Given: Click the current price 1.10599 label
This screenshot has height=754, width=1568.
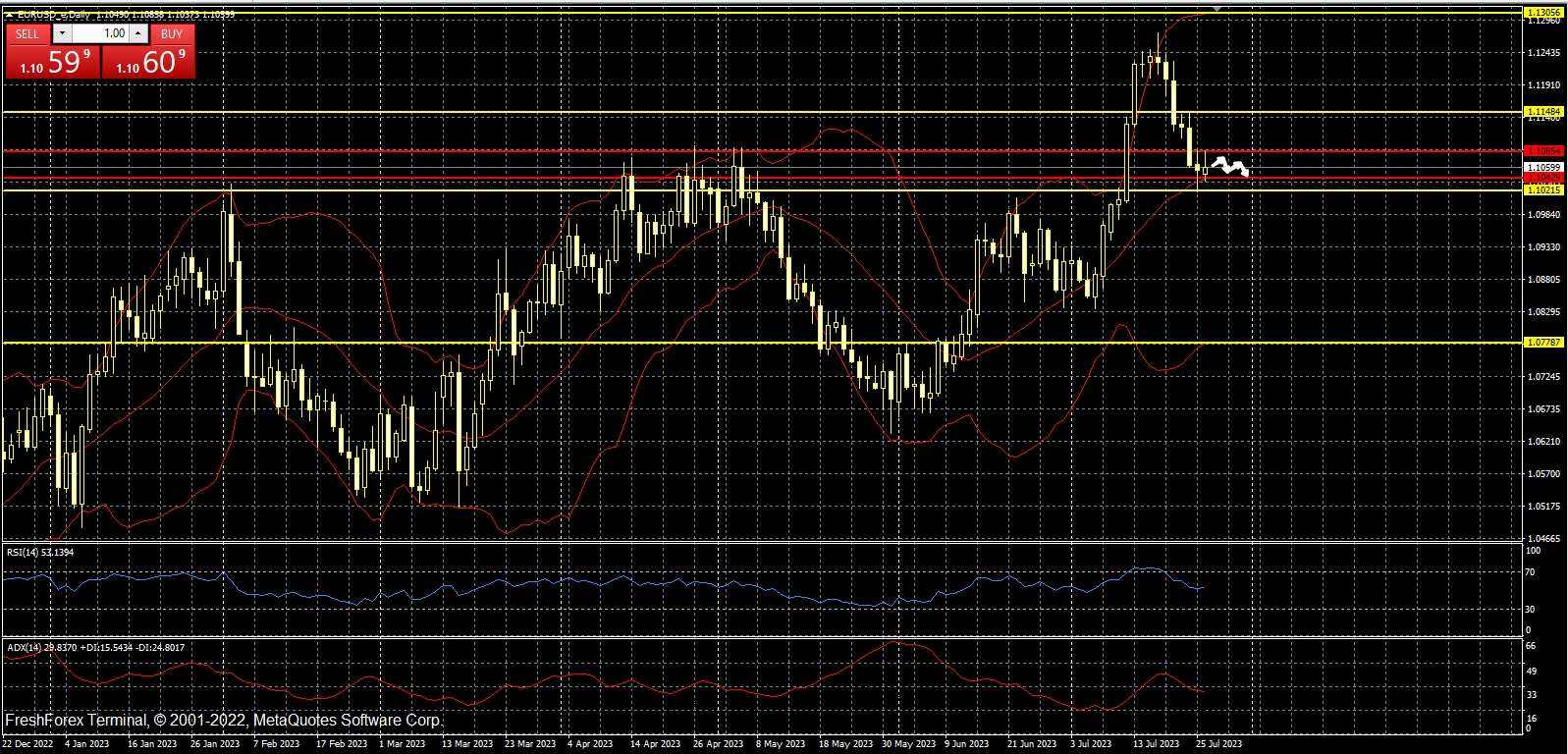Looking at the screenshot, I should pyautogui.click(x=1542, y=168).
